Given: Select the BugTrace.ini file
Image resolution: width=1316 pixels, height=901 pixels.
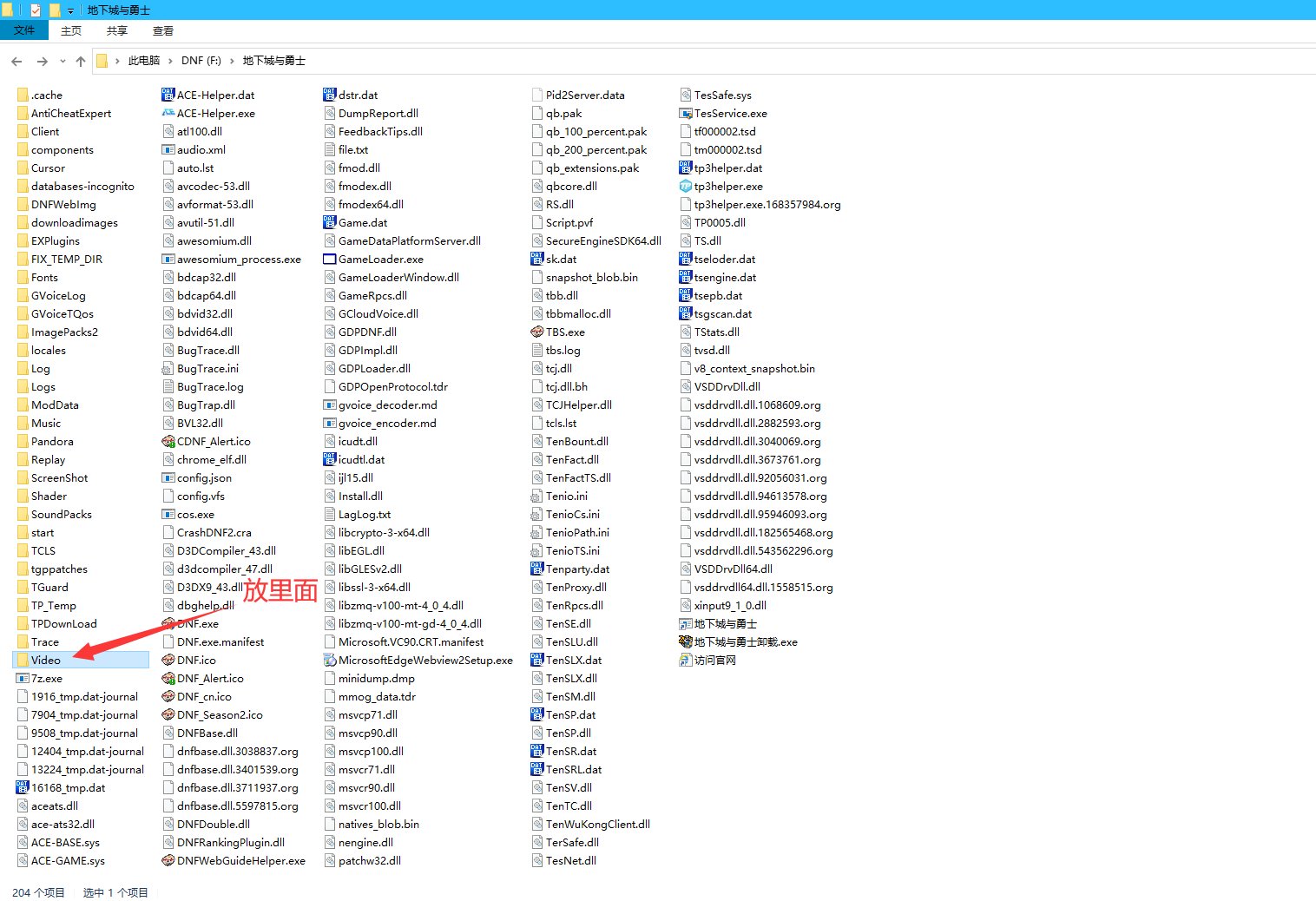Looking at the screenshot, I should click(201, 368).
